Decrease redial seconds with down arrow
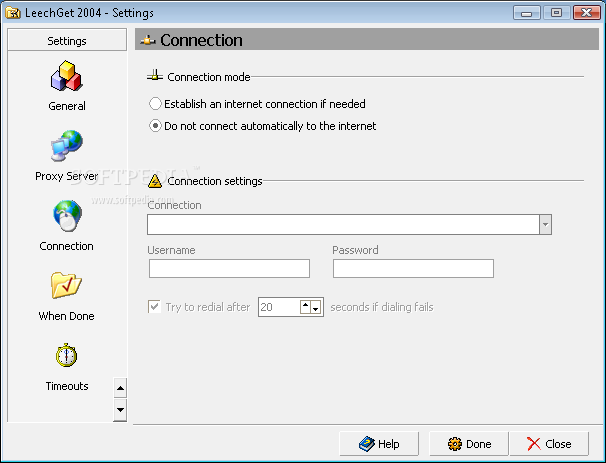This screenshot has height=463, width=606. click(316, 310)
